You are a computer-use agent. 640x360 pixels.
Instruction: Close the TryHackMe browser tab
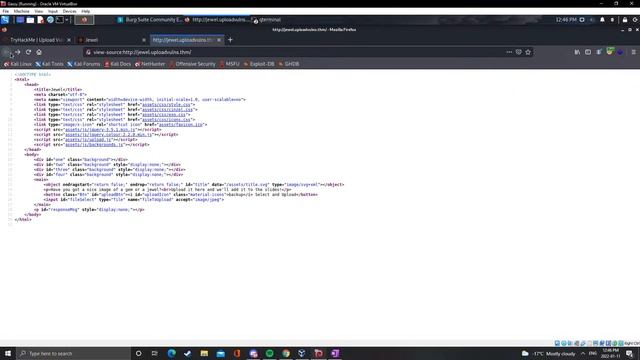click(69, 40)
